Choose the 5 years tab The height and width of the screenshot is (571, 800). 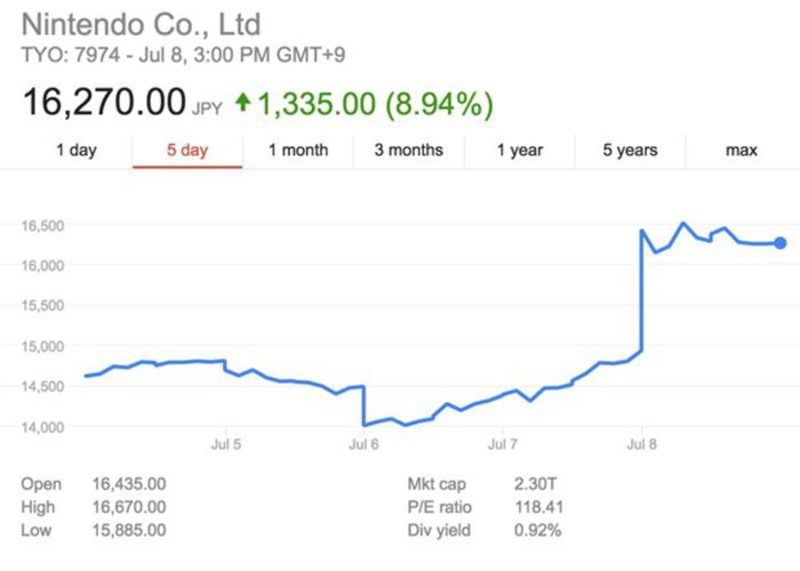(x=630, y=151)
